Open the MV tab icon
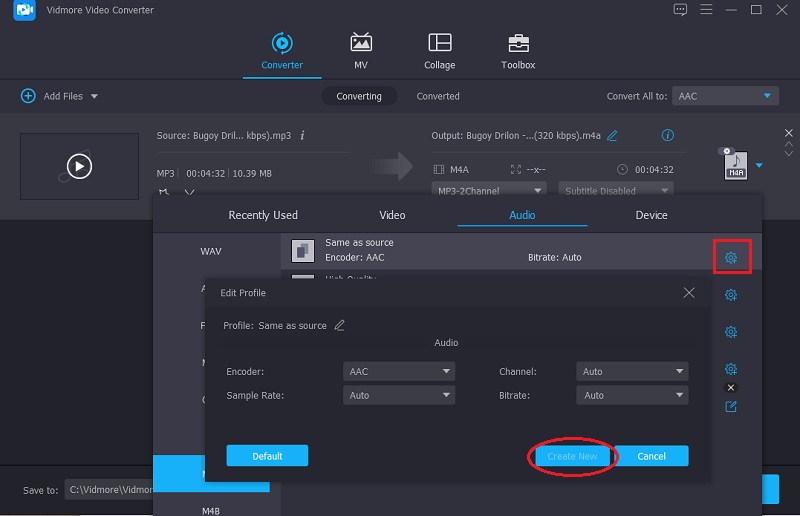This screenshot has width=800, height=516. click(x=361, y=43)
